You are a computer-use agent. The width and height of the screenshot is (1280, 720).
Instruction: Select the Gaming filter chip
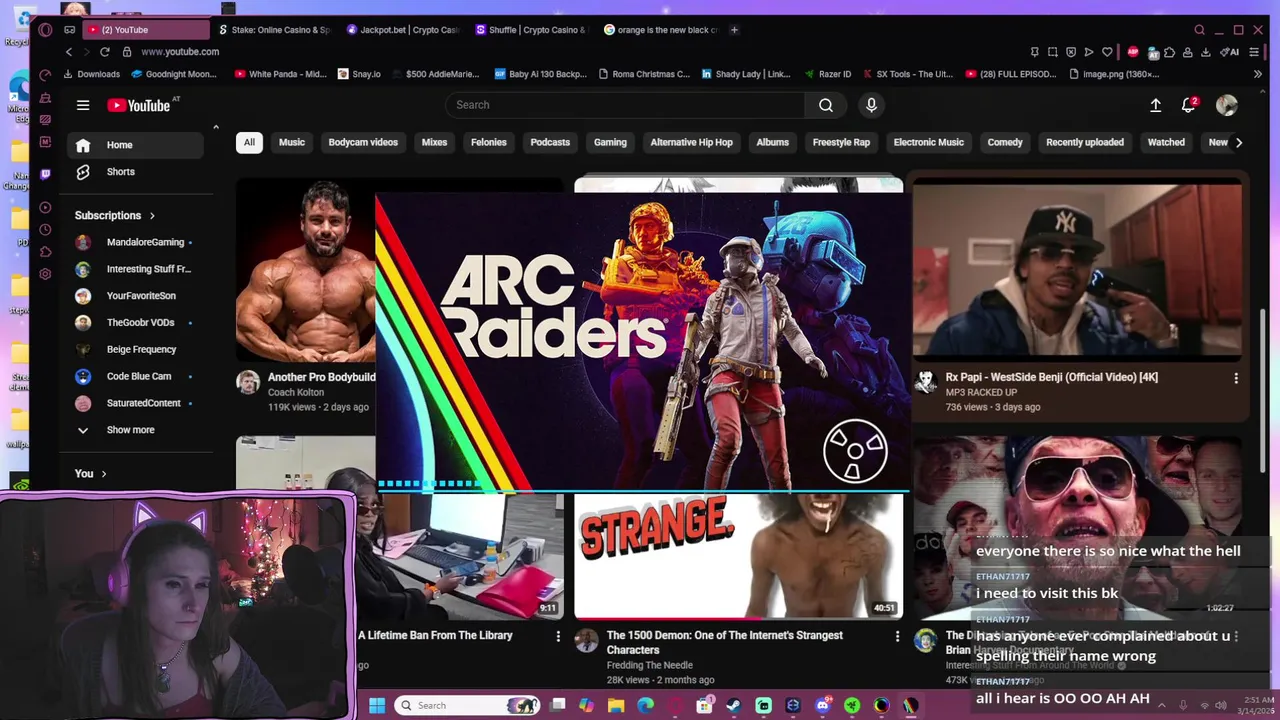point(610,142)
